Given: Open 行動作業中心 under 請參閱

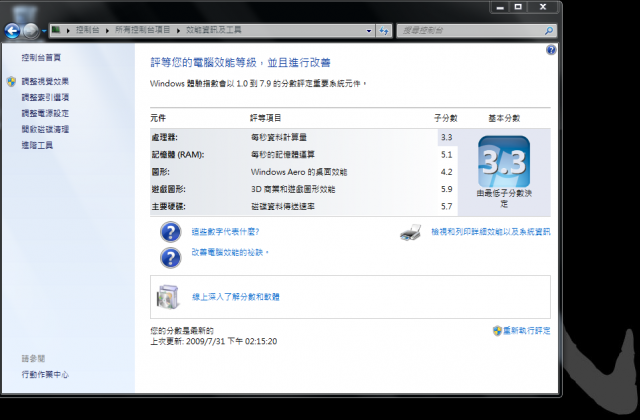Looking at the screenshot, I should pyautogui.click(x=45, y=374).
